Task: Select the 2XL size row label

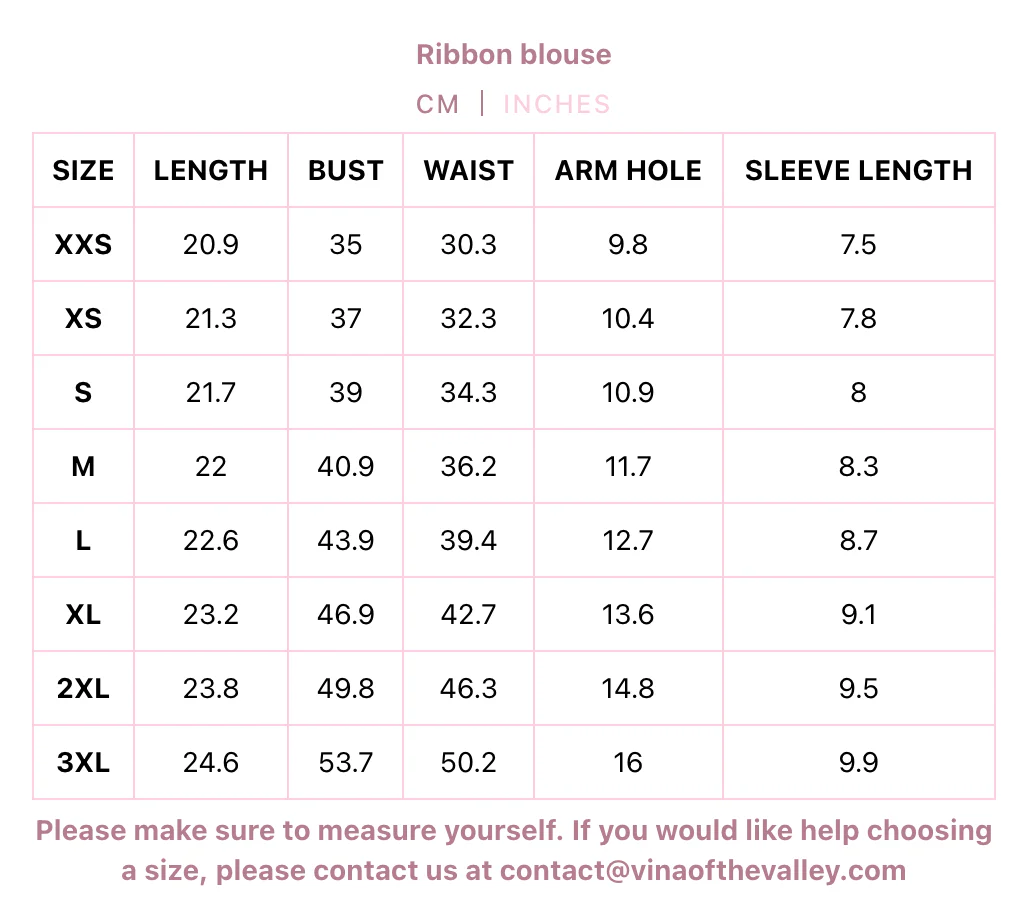Action: (83, 688)
